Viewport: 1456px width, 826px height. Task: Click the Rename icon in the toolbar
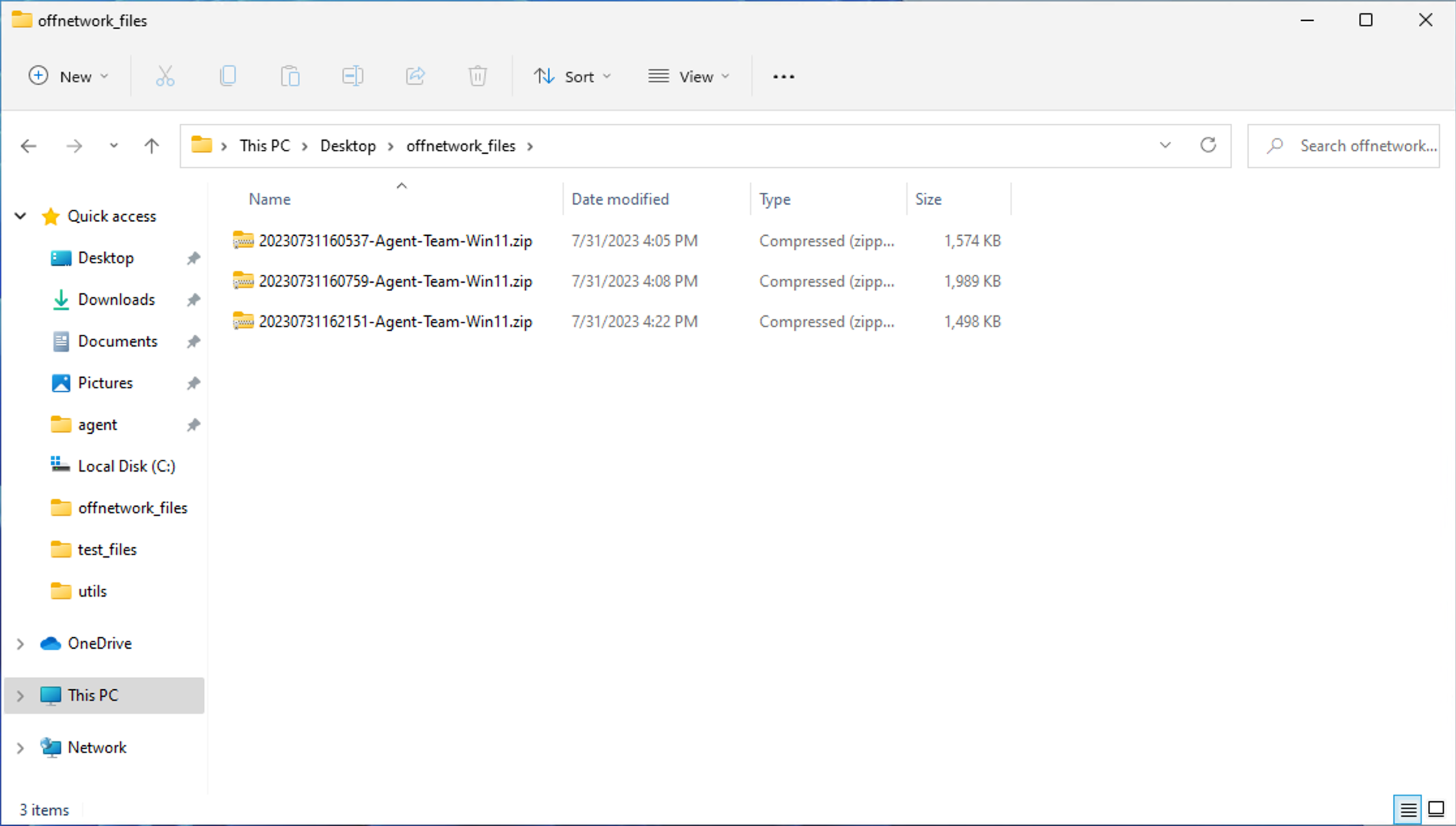352,76
